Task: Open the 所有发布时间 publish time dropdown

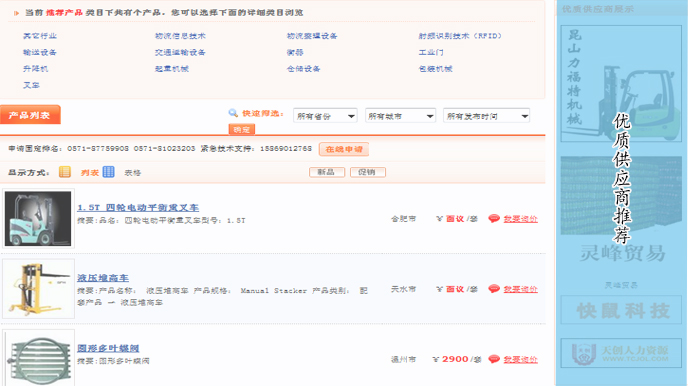Action: click(x=487, y=116)
